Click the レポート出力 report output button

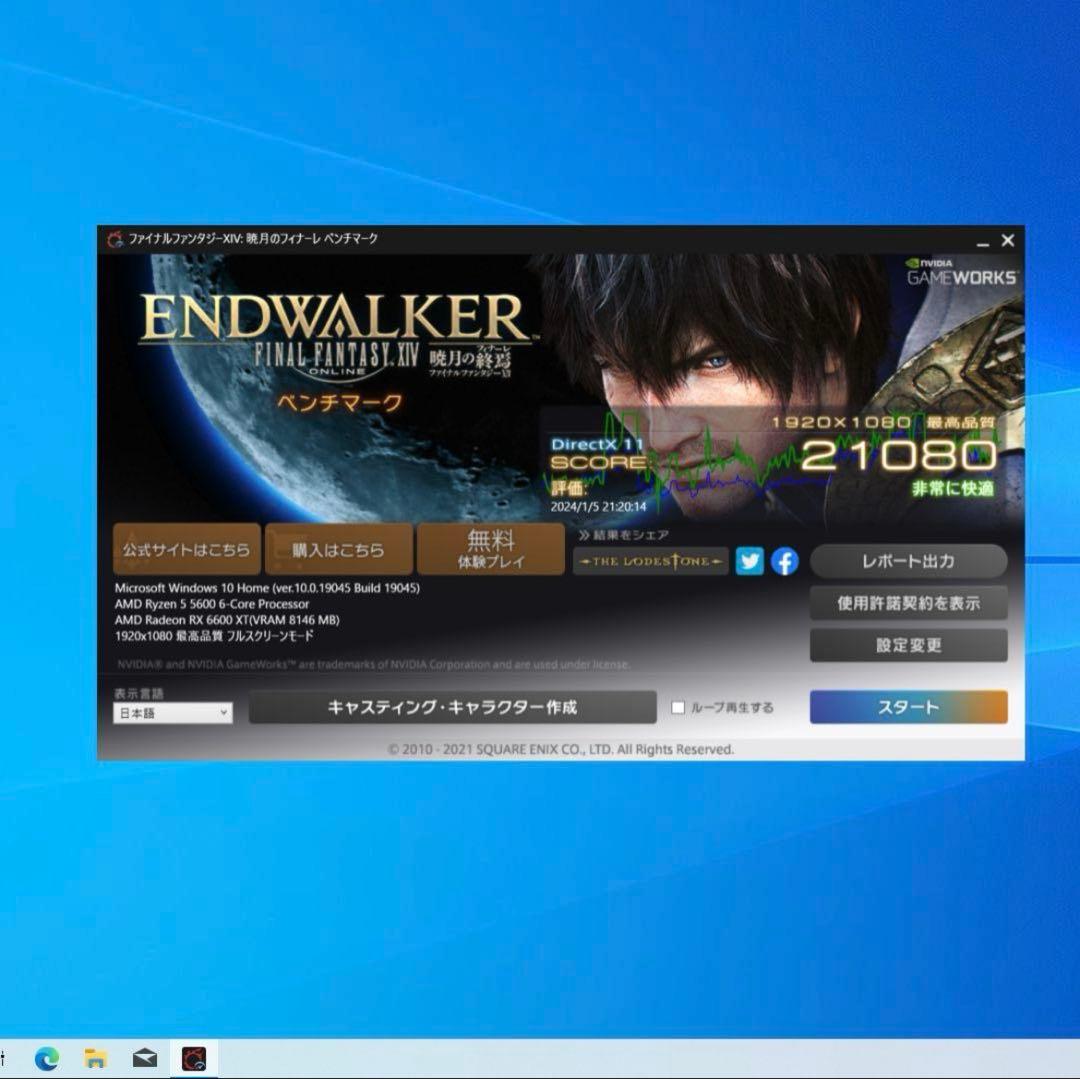click(x=908, y=561)
